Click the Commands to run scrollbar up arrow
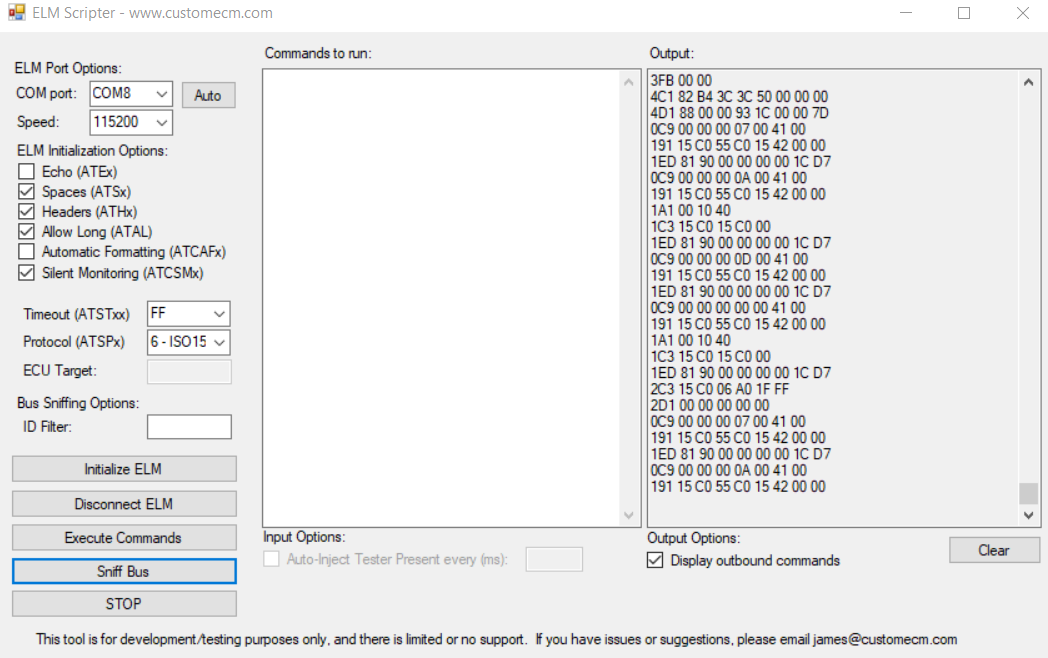The width and height of the screenshot is (1048, 658). pos(628,82)
